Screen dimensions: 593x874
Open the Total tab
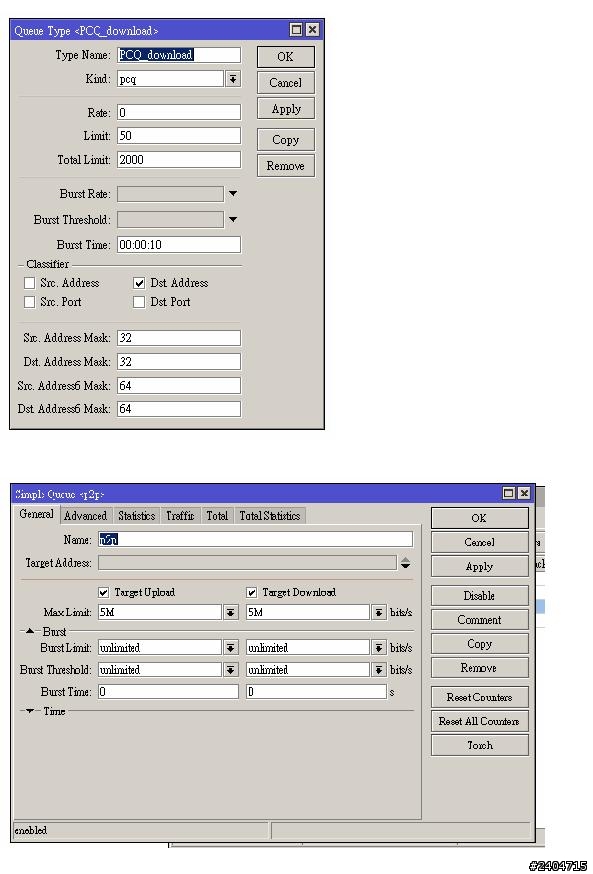coord(217,516)
